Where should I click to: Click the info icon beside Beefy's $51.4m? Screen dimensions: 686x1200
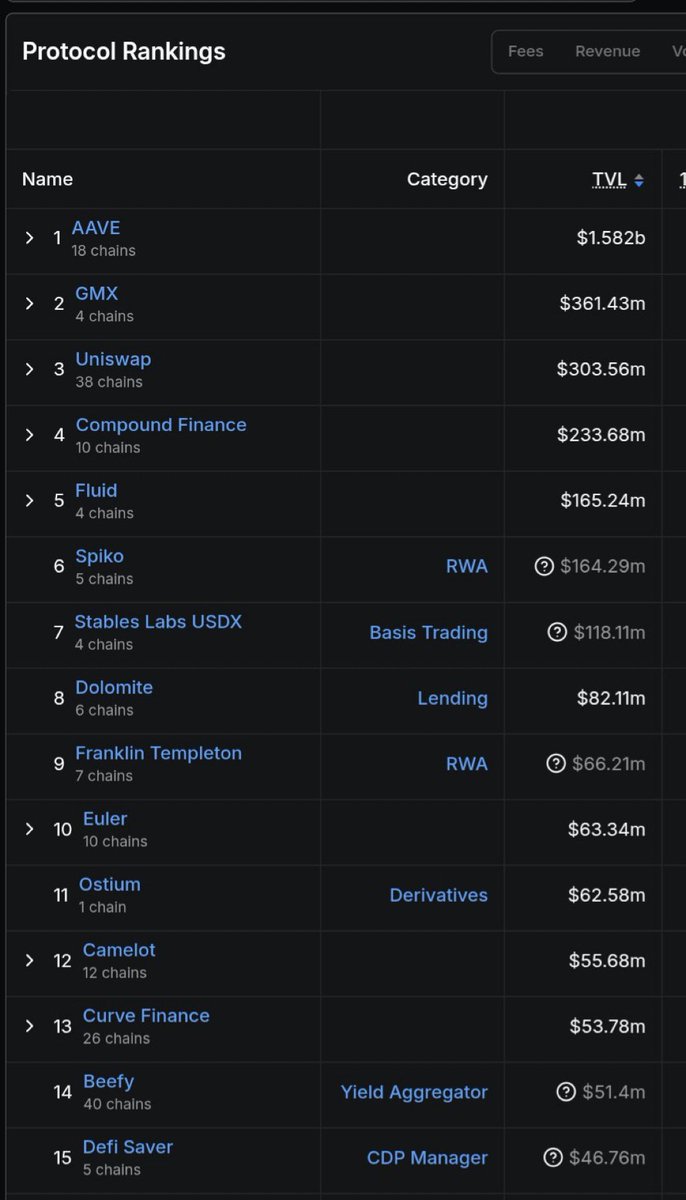coord(566,1093)
